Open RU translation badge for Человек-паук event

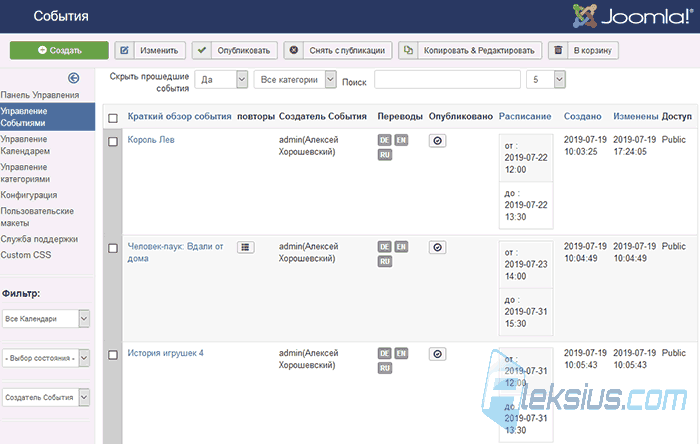(x=385, y=261)
